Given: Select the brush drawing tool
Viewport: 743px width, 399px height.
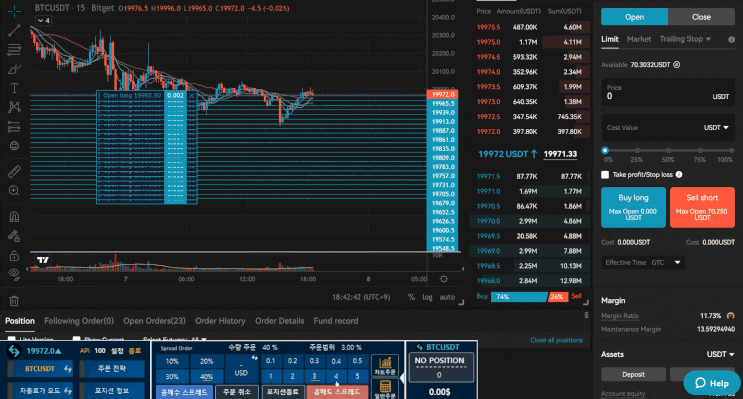Looking at the screenshot, I should pos(14,69).
